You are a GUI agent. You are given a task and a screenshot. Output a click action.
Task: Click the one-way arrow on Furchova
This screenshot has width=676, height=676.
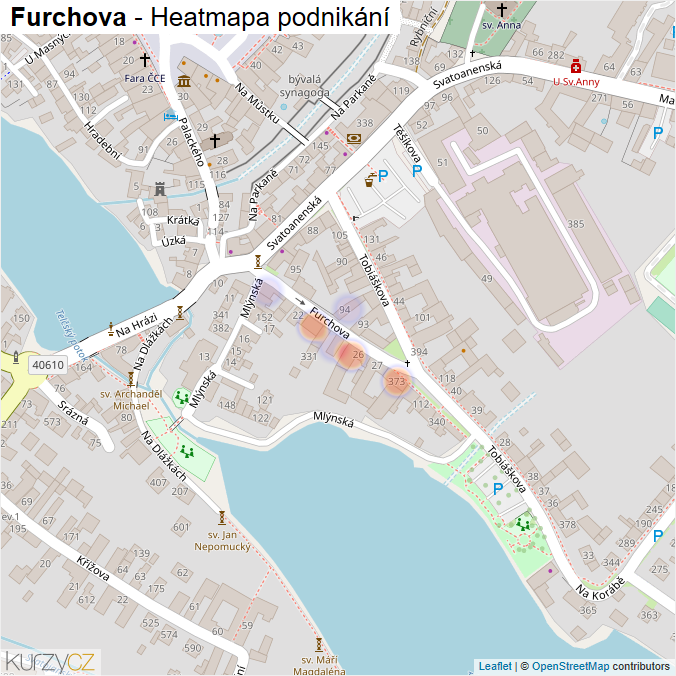click(x=300, y=301)
